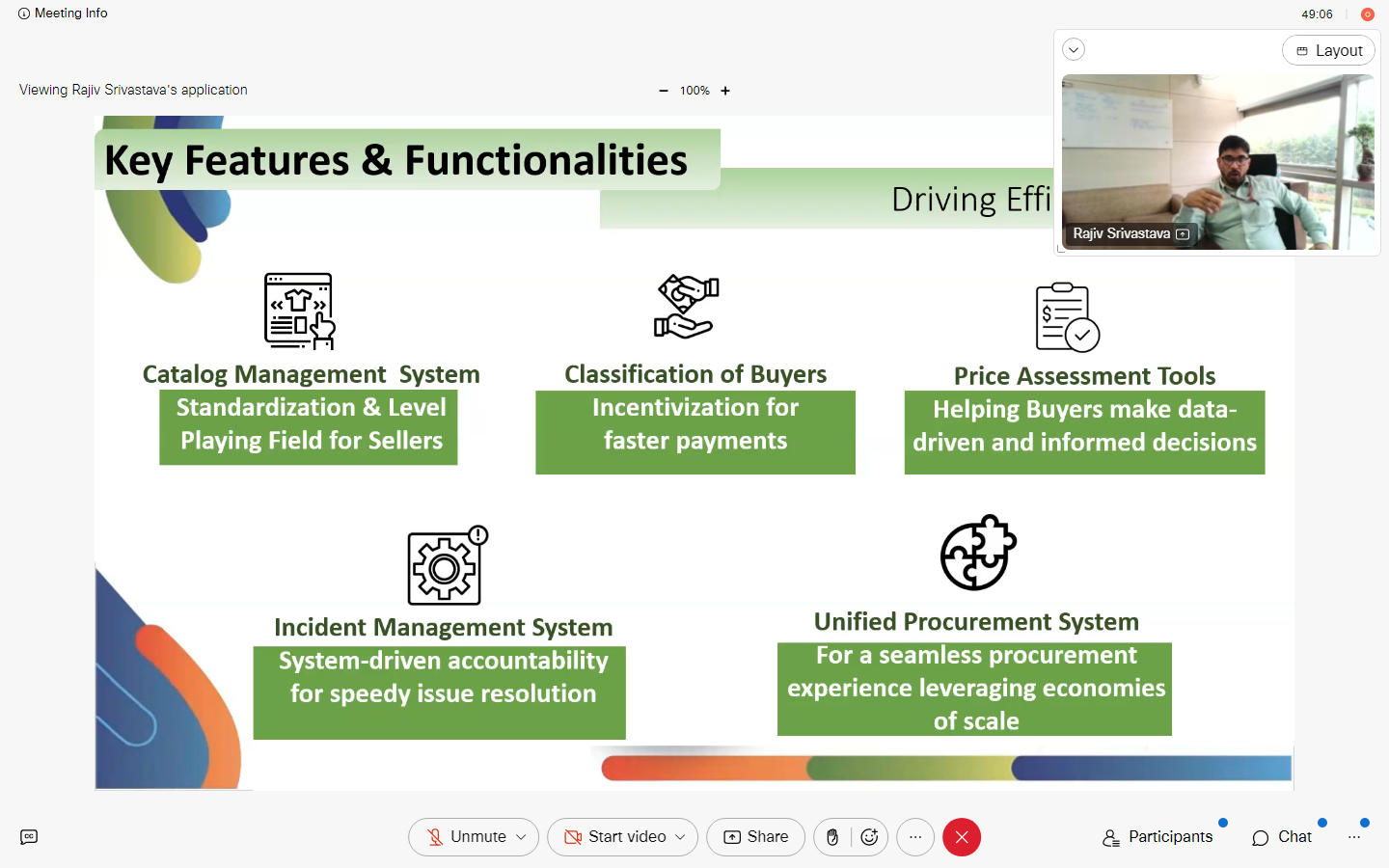The image size is (1389, 868).
Task: Expand video options arrow next to Start video
Action: coord(681,837)
